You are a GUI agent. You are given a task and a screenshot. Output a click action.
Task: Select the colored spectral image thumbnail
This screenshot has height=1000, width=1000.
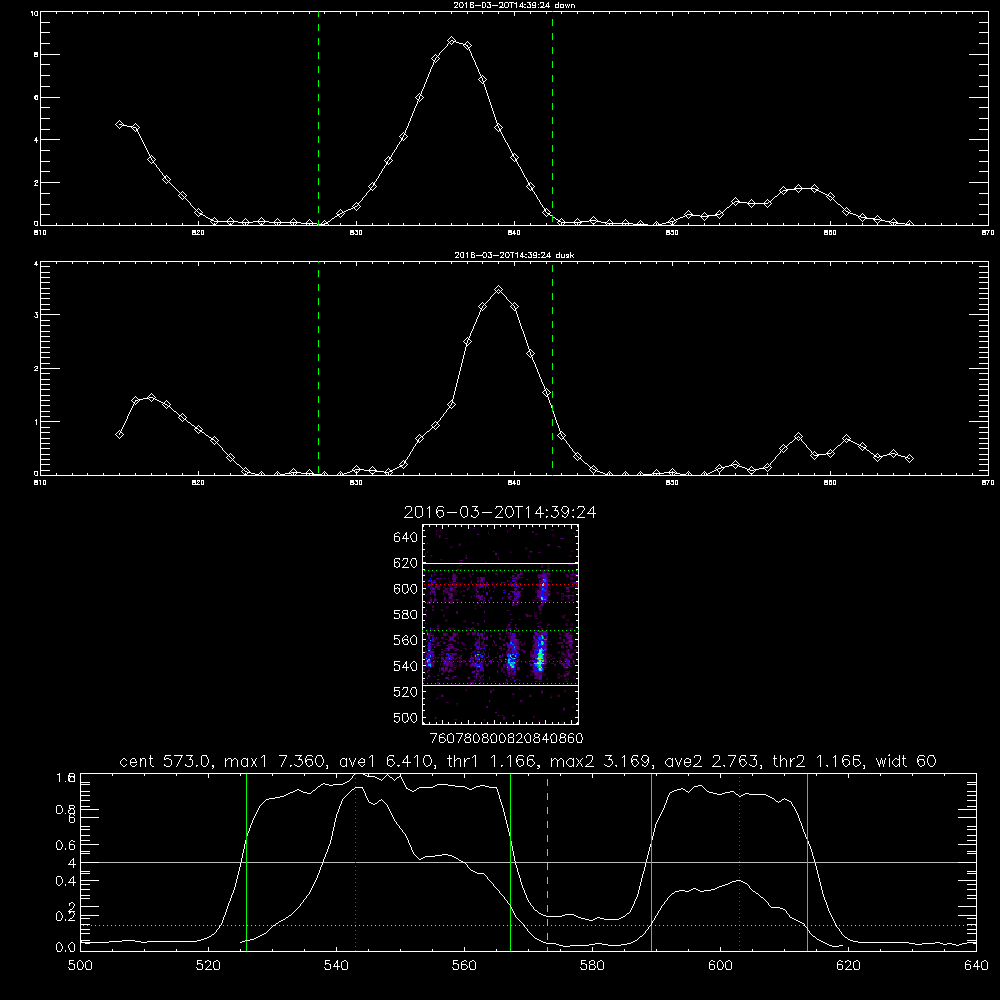click(500, 624)
